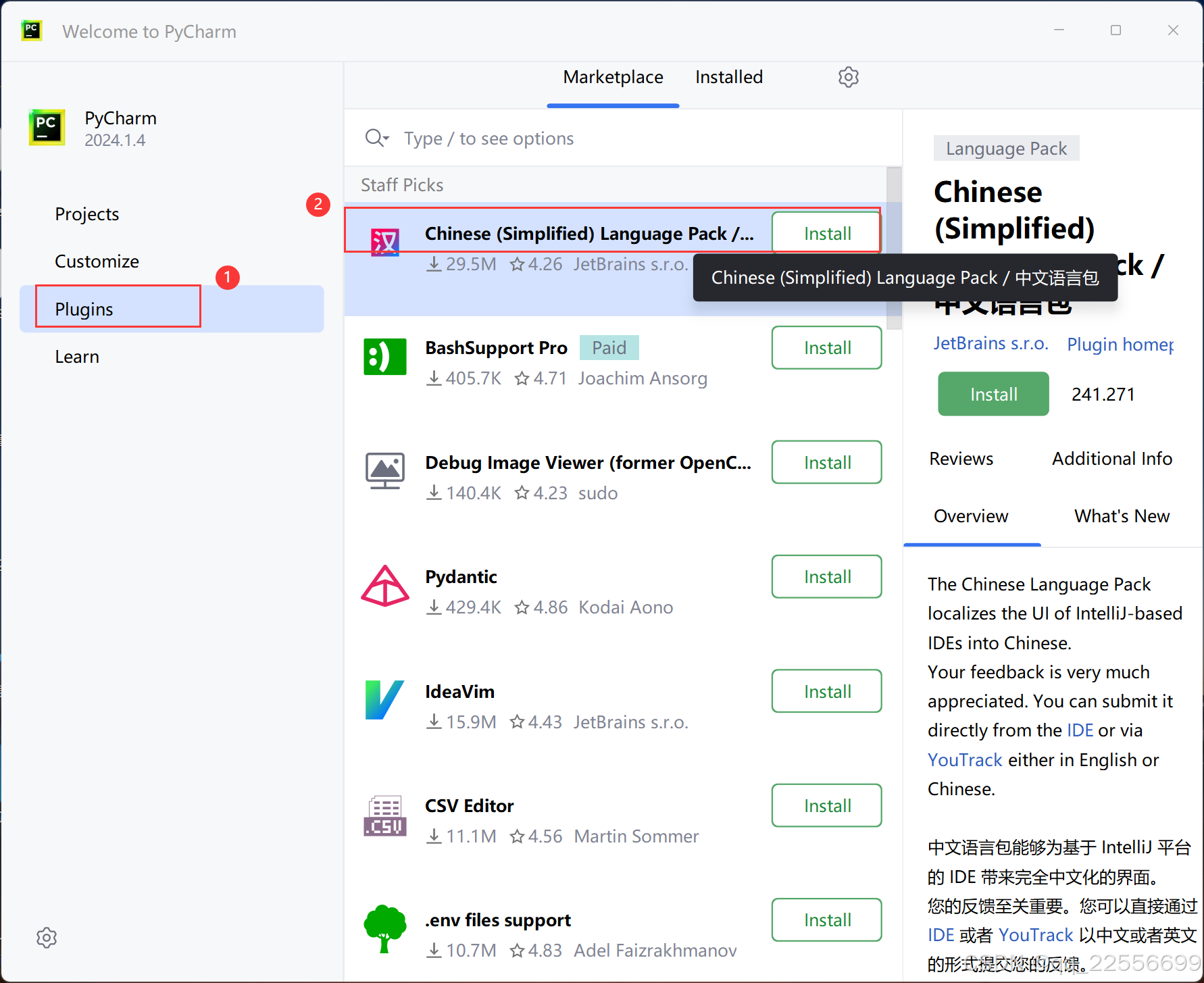Install the CSV Editor plugin
Screen dimensions: 1204x983
[x=826, y=805]
